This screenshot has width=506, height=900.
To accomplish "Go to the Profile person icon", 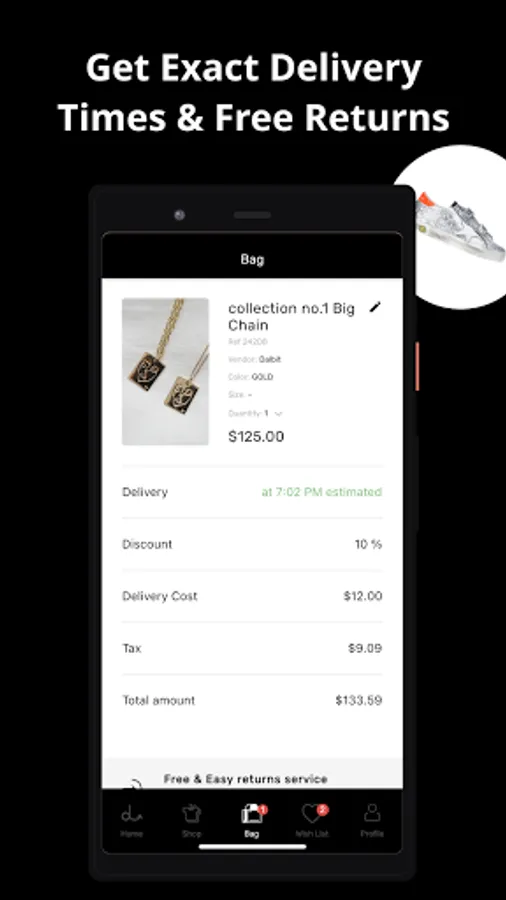I will pyautogui.click(x=372, y=813).
